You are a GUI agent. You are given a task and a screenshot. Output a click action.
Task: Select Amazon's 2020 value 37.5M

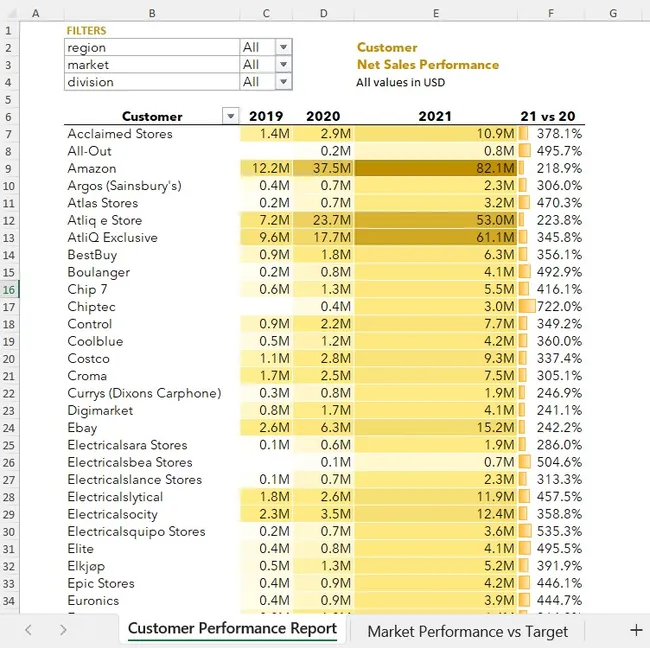tap(323, 168)
